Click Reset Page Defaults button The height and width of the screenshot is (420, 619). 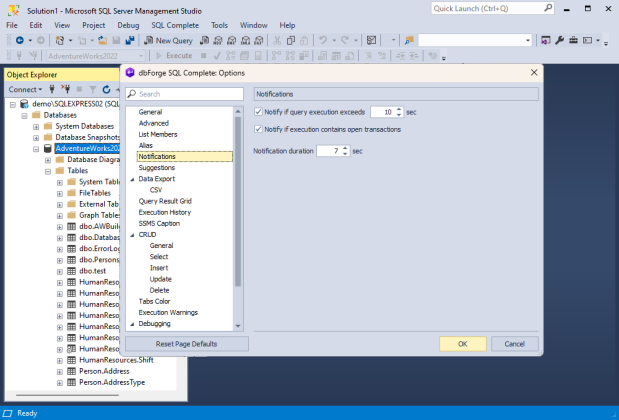[186, 343]
